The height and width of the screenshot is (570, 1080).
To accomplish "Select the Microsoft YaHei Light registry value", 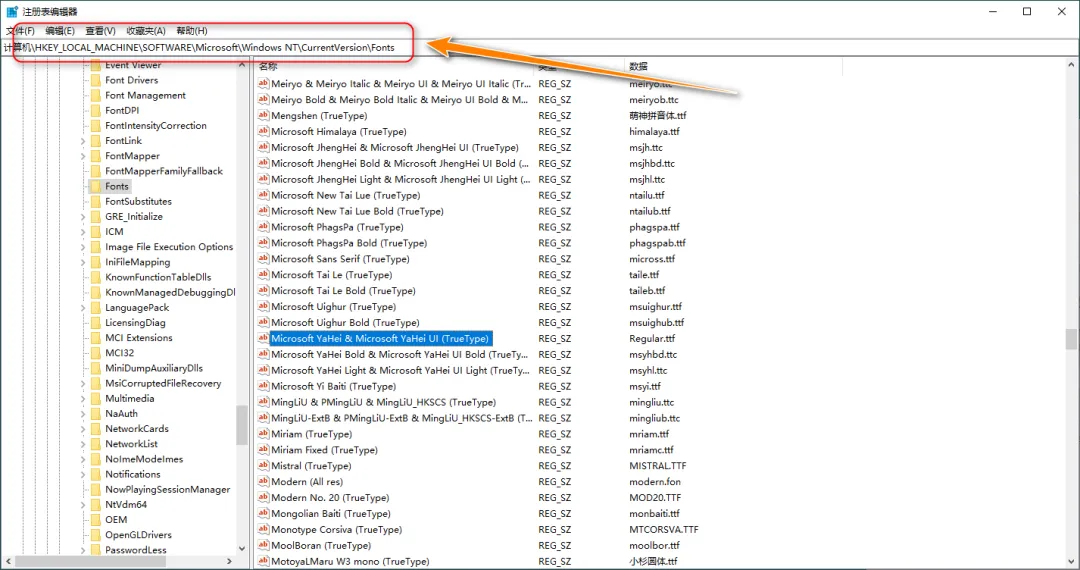I will click(399, 370).
